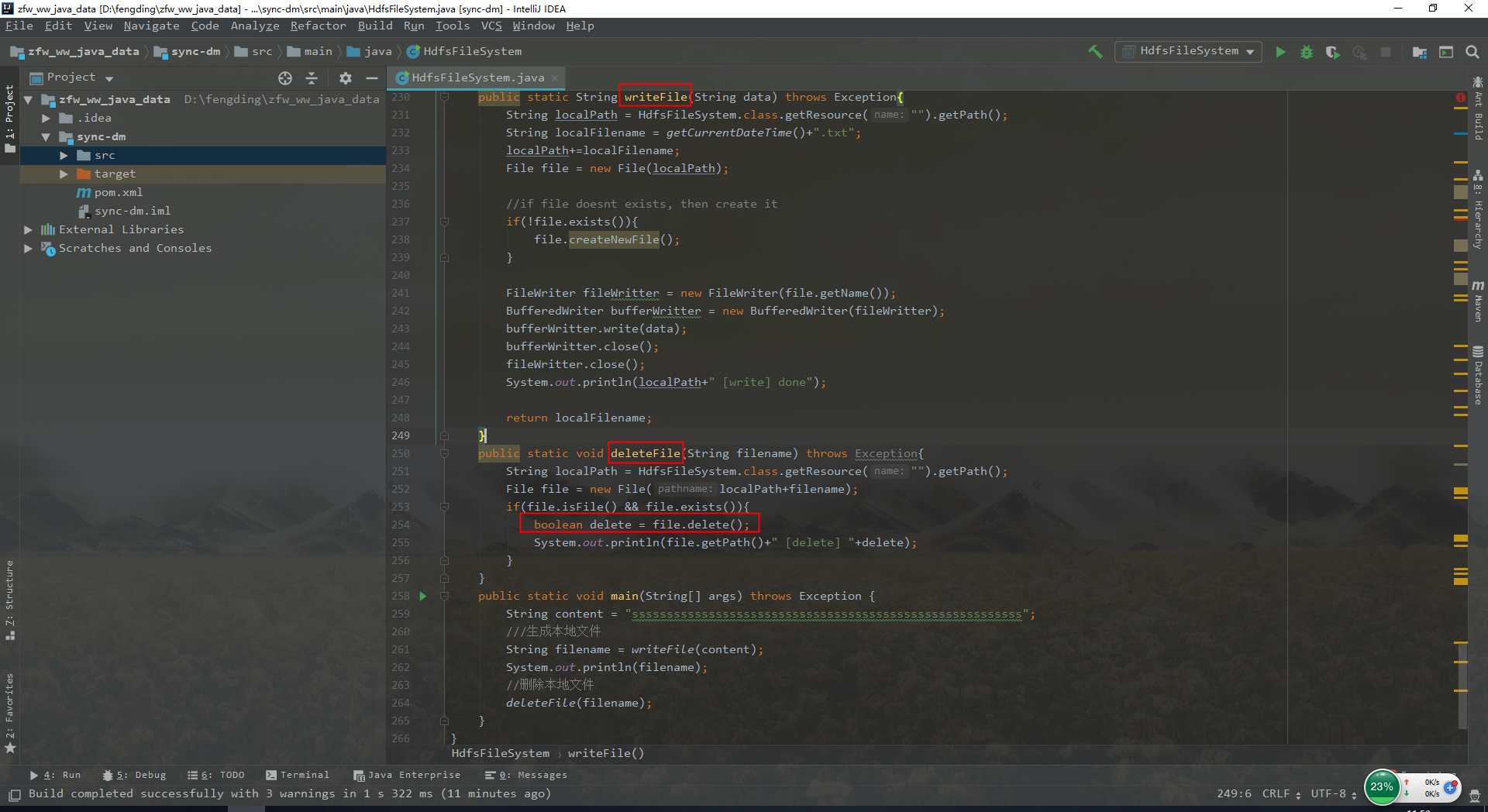
Task: Open the Structure tool window
Action: click(10, 597)
